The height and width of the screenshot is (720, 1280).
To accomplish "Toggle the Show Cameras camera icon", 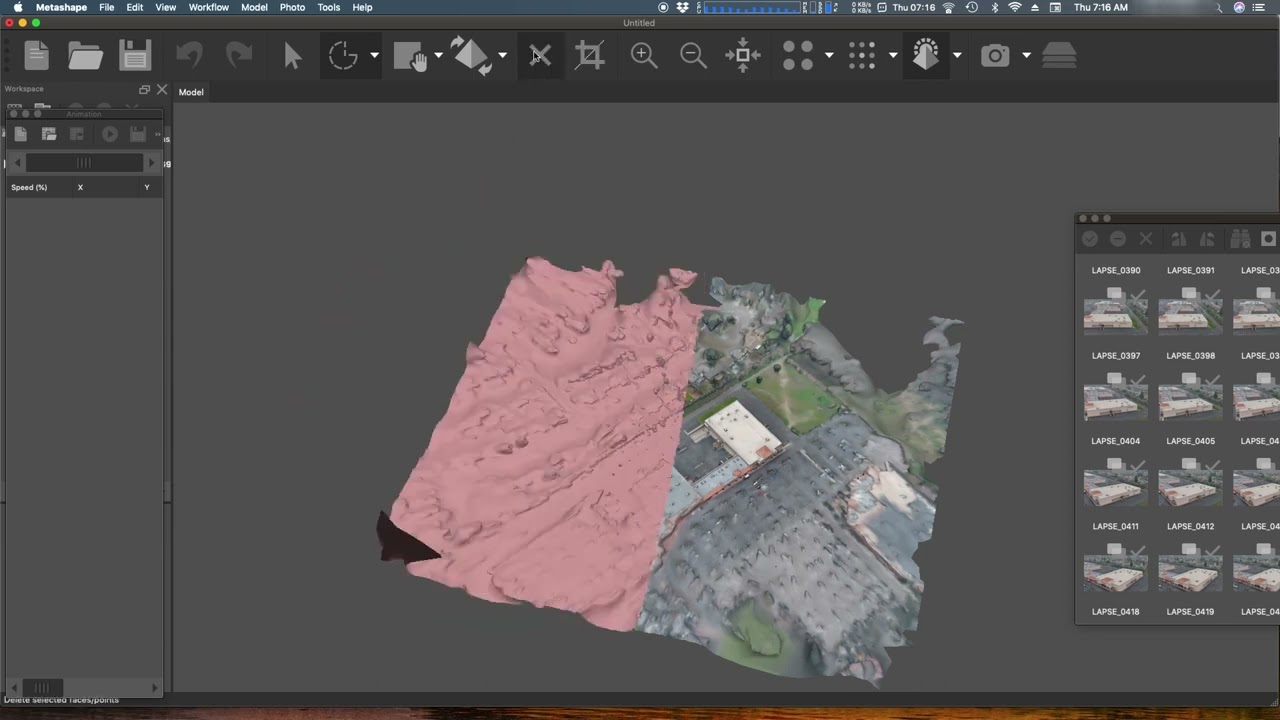I will click(x=995, y=56).
